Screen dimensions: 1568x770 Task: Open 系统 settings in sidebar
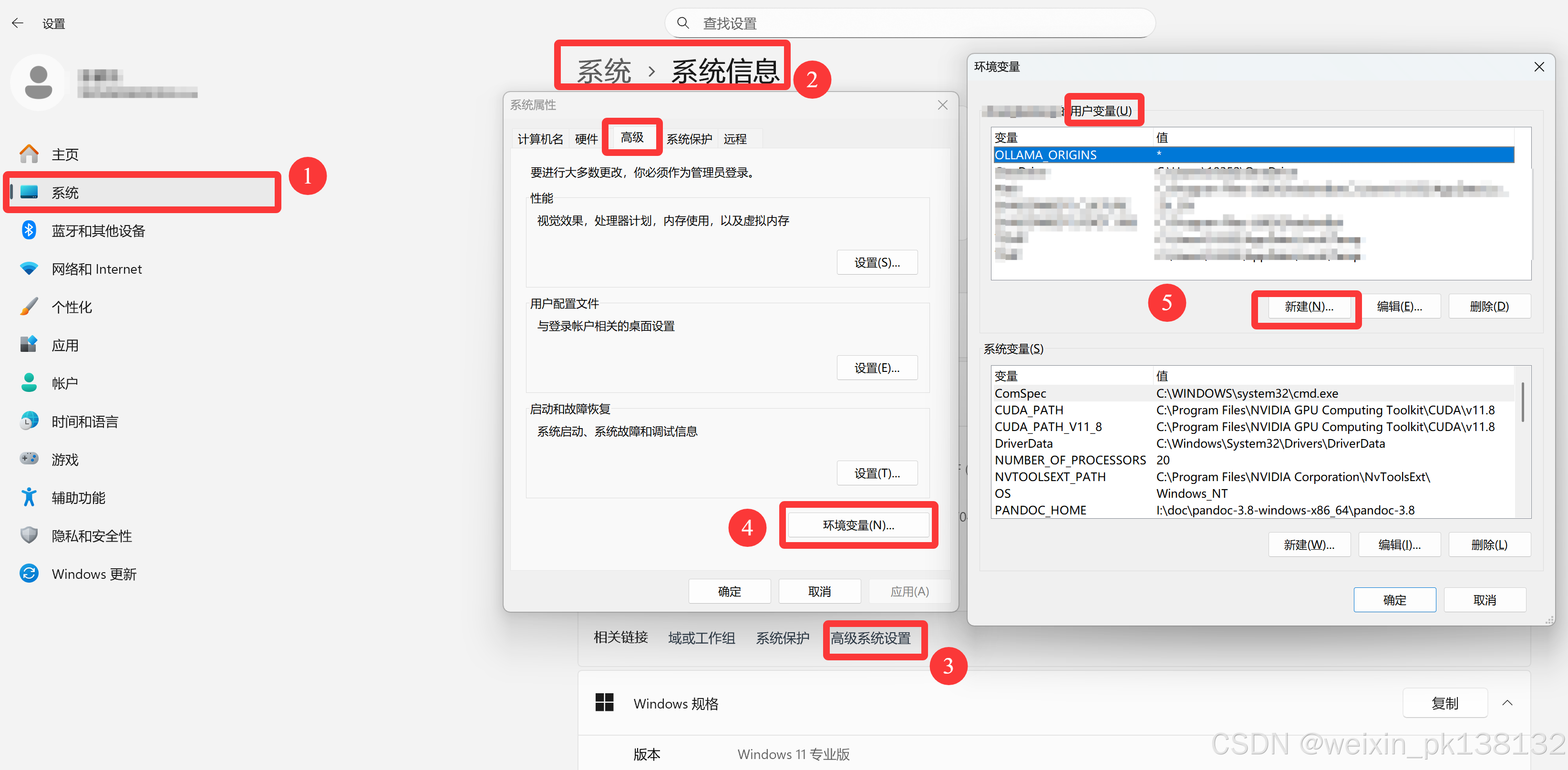(x=65, y=192)
